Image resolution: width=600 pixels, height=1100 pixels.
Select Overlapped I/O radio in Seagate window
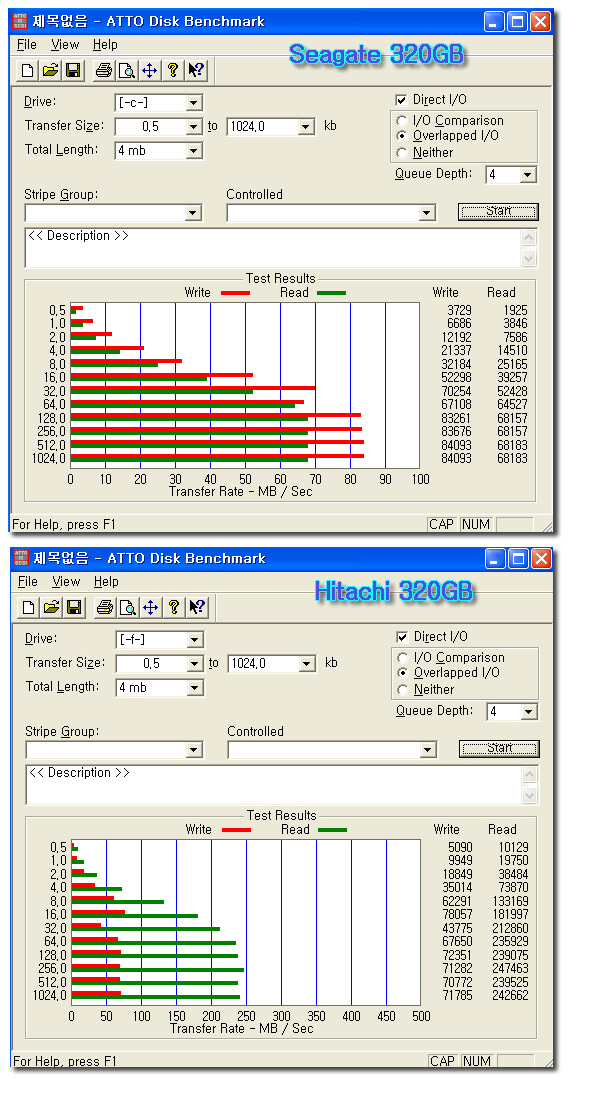pyautogui.click(x=402, y=136)
